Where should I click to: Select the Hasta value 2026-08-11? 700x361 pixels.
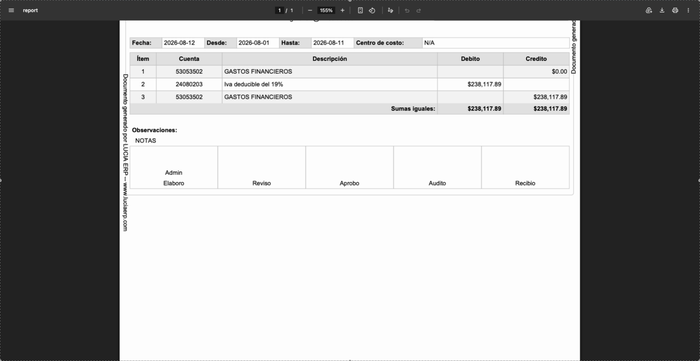pyautogui.click(x=329, y=43)
